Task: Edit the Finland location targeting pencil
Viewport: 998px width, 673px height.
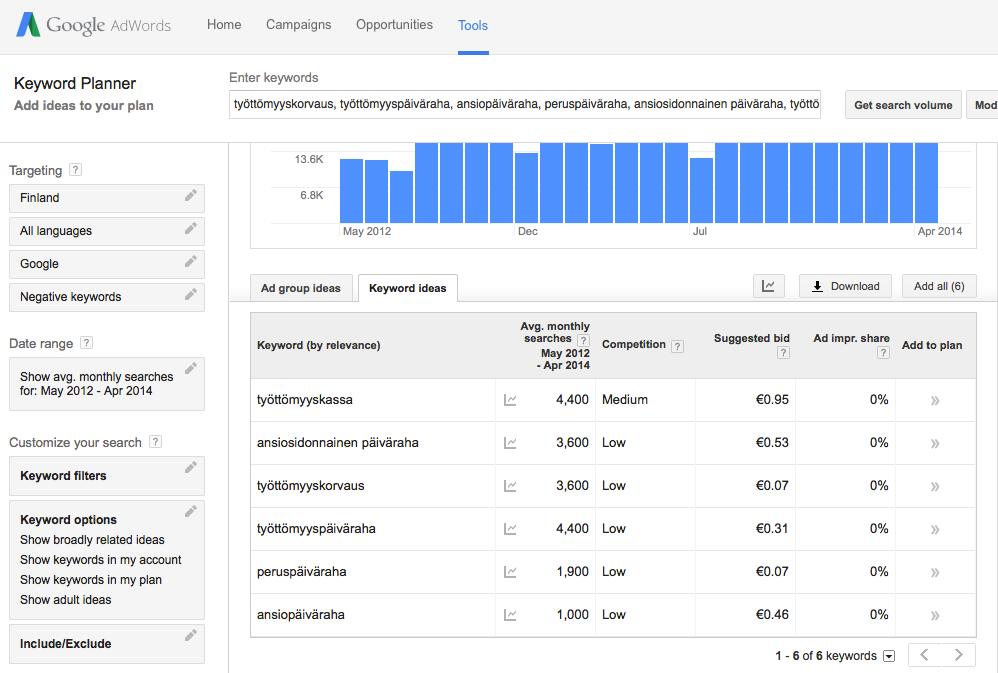Action: tap(190, 195)
